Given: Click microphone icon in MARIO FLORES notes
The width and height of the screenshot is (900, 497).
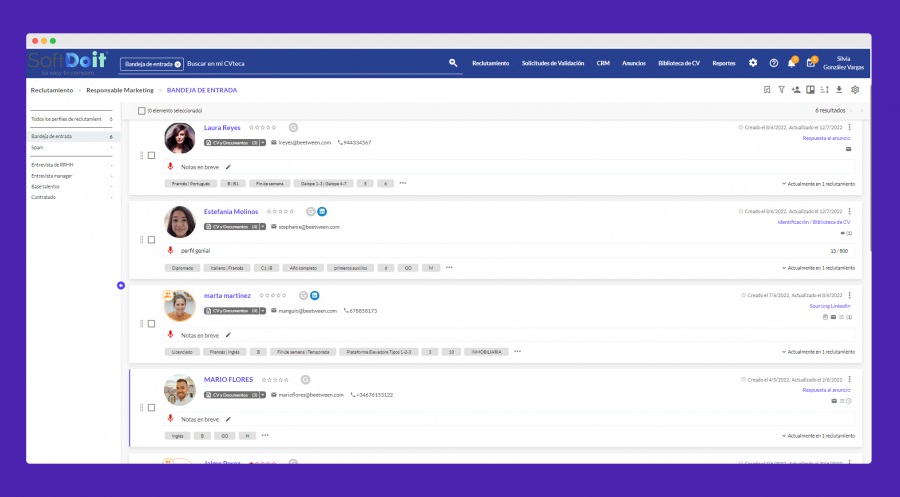Looking at the screenshot, I should tap(170, 418).
